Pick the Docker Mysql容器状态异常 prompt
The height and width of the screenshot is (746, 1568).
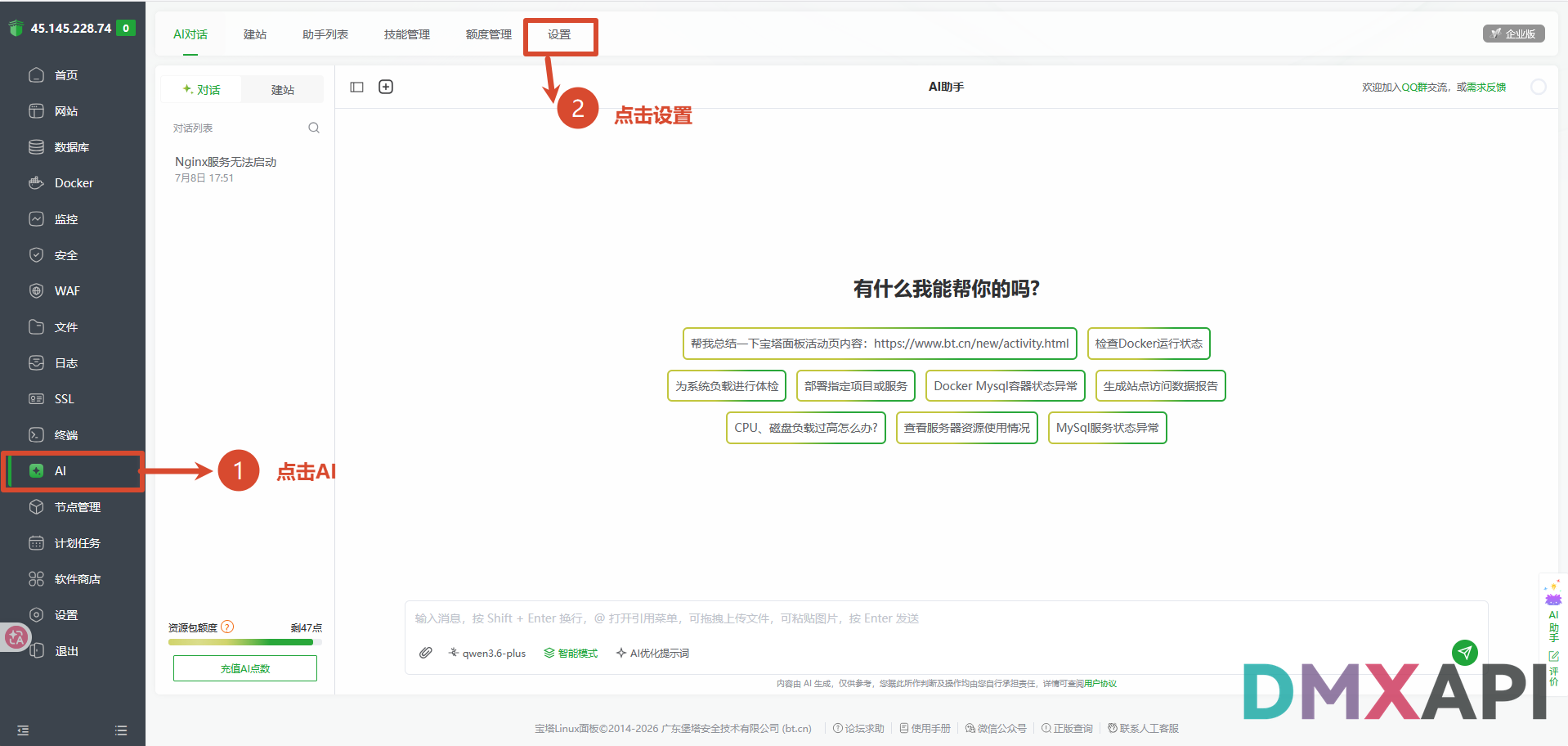pyautogui.click(x=1006, y=386)
